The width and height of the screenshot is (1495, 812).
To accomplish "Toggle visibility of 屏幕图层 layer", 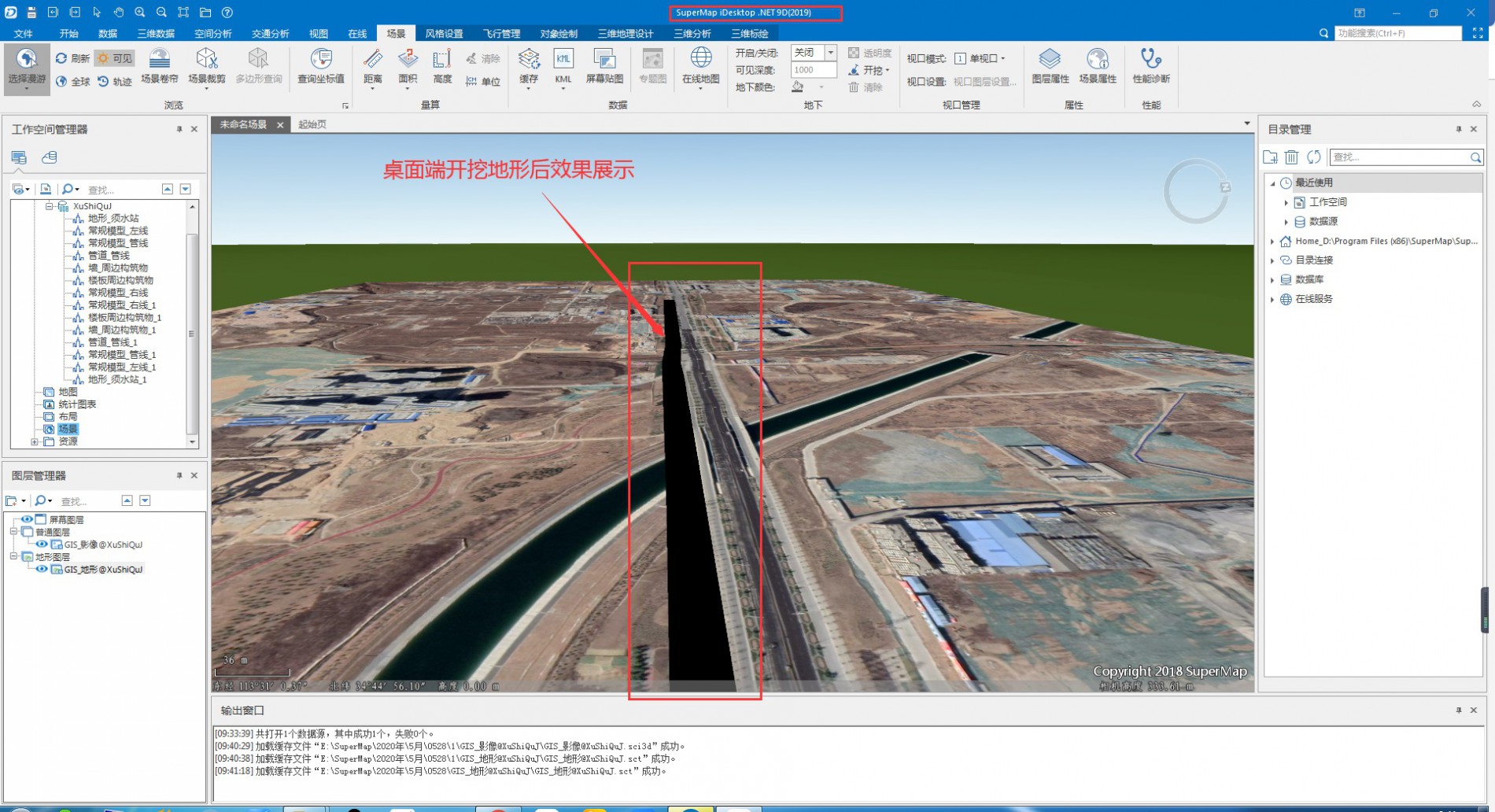I will click(x=27, y=519).
